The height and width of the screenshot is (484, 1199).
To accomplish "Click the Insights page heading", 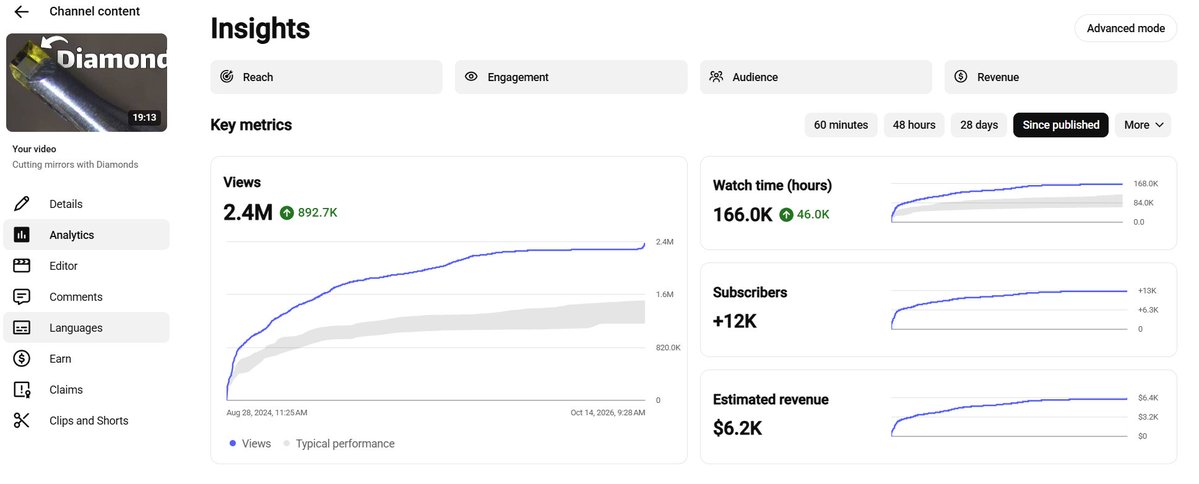I will pos(260,28).
